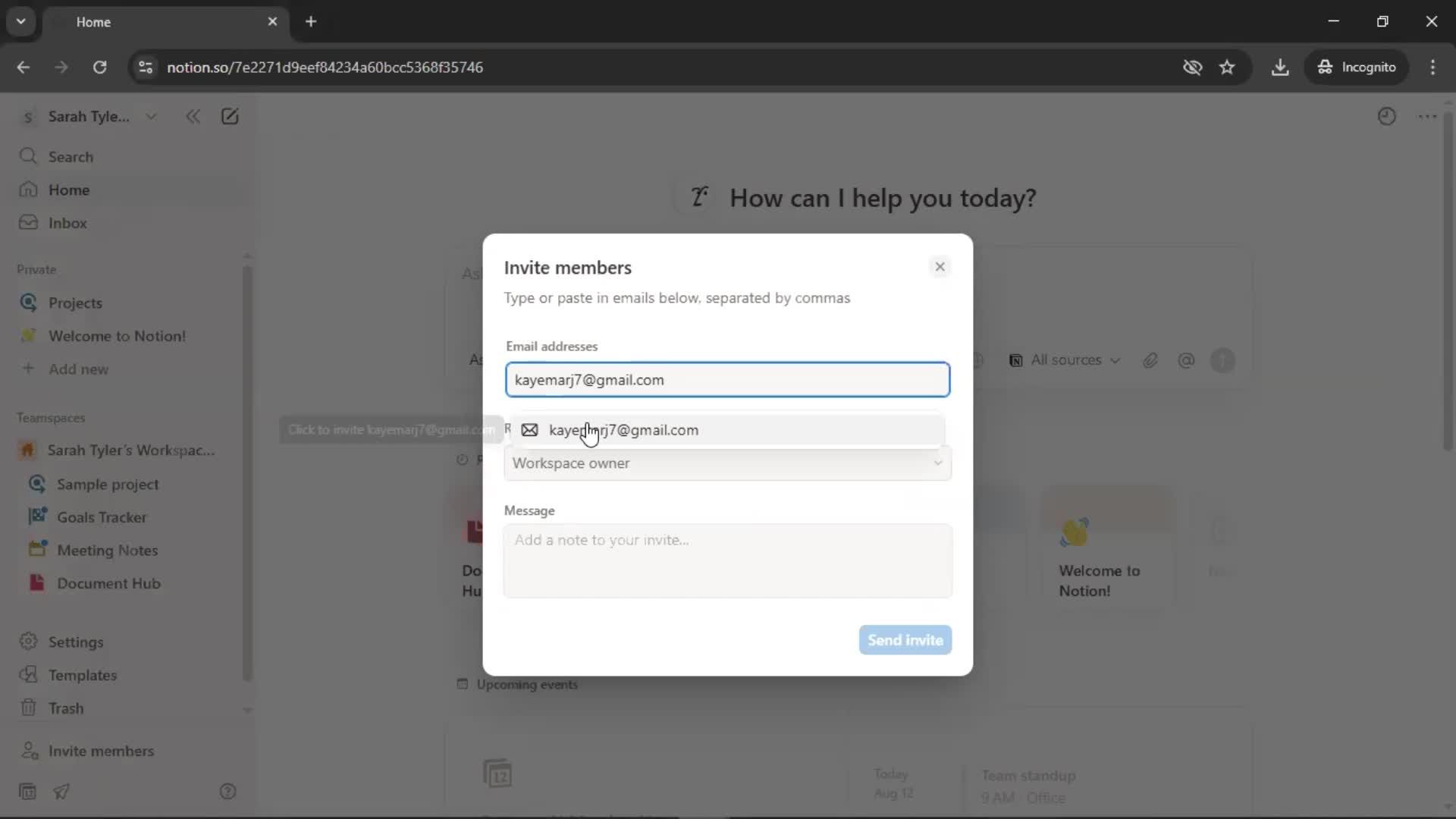Open browser downloads icon
Image resolution: width=1456 pixels, height=819 pixels.
point(1280,67)
